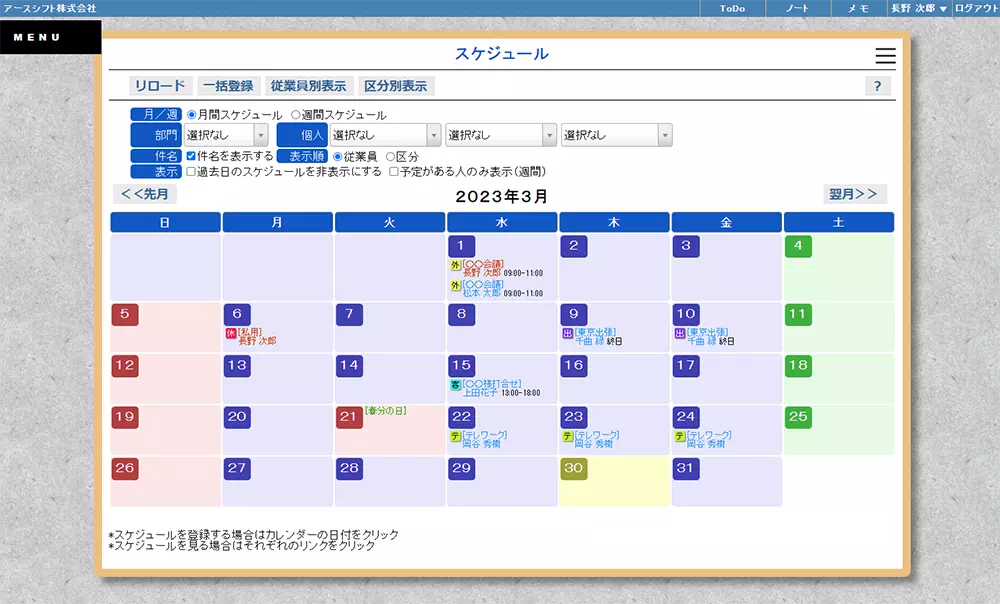Click the March 15 date number to add schedule

(462, 366)
